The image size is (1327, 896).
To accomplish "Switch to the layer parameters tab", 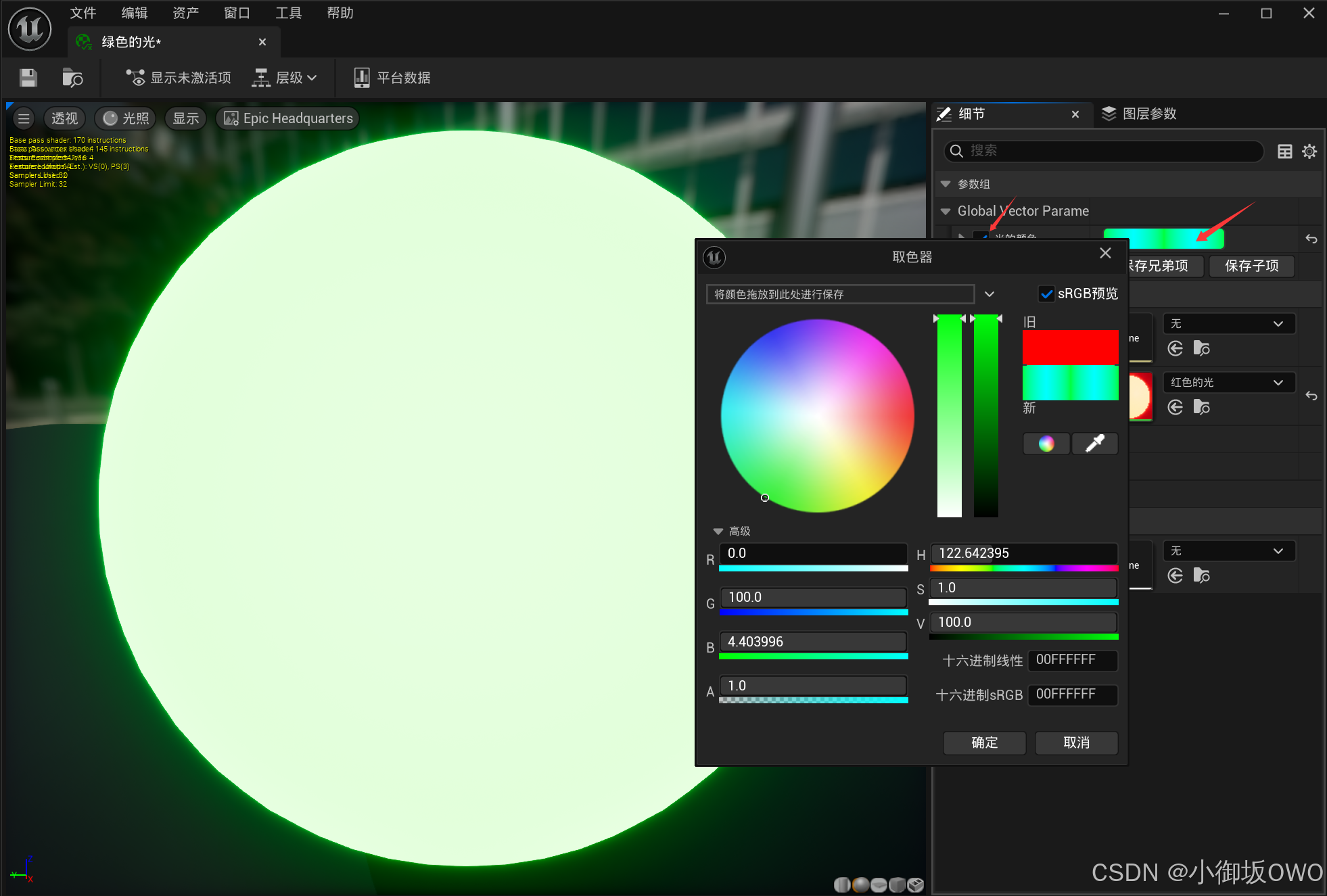I will click(1140, 114).
